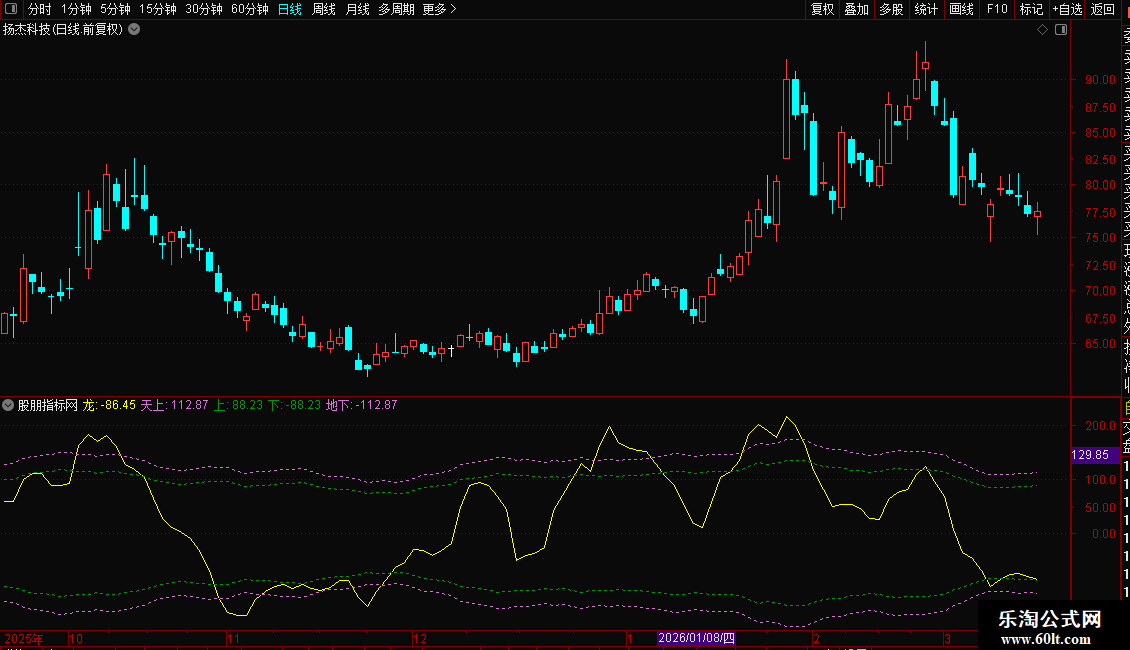
Task: Select the 1分钟 period
Action: 76,9
